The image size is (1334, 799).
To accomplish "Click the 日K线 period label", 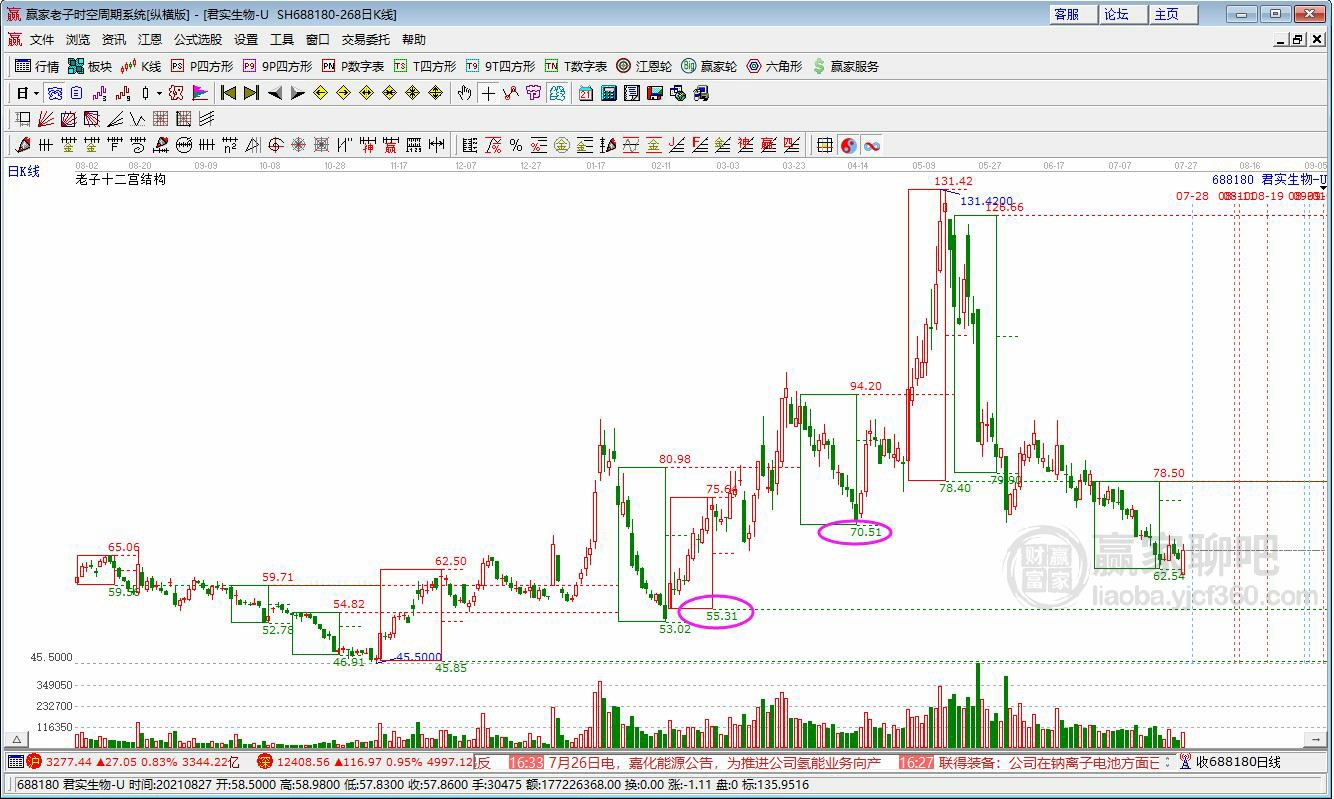I will pyautogui.click(x=24, y=171).
